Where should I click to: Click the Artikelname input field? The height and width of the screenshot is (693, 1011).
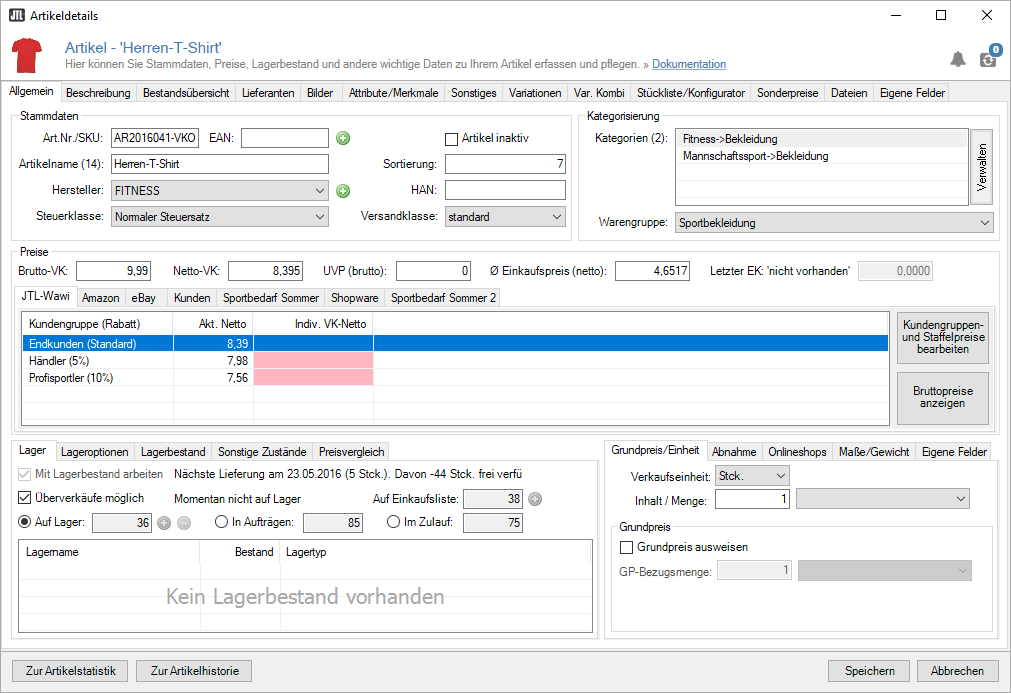[219, 164]
